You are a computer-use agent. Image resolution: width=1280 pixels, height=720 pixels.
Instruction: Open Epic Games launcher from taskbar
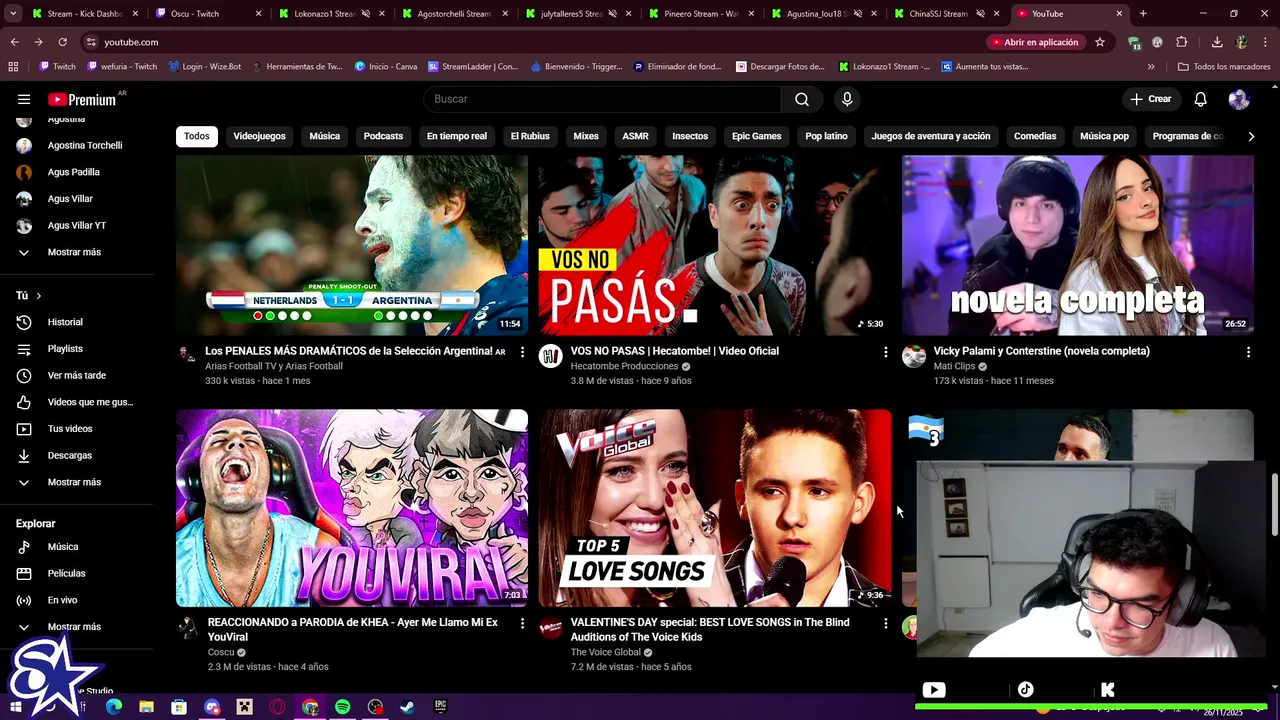(x=440, y=707)
